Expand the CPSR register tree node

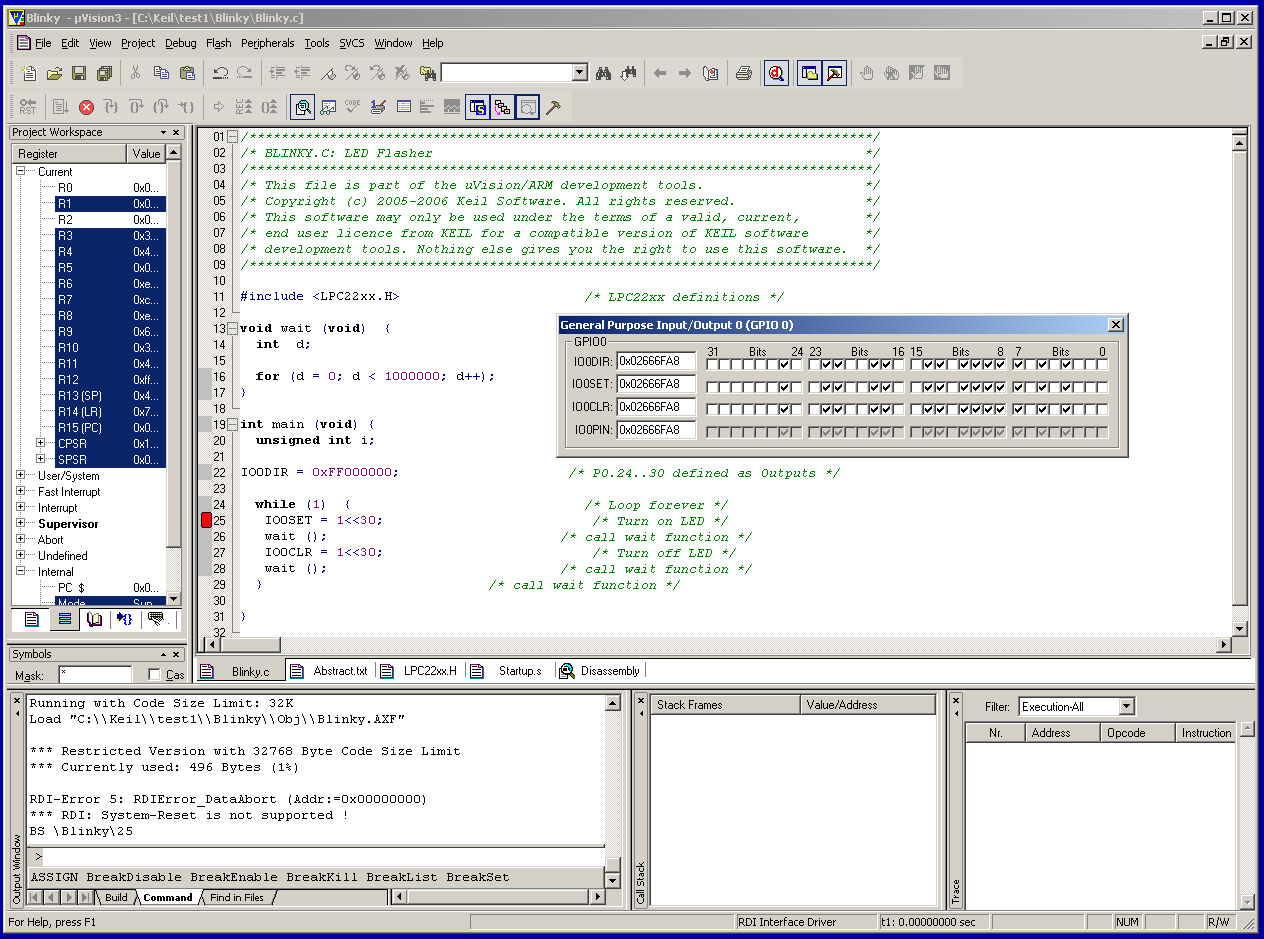(41, 443)
